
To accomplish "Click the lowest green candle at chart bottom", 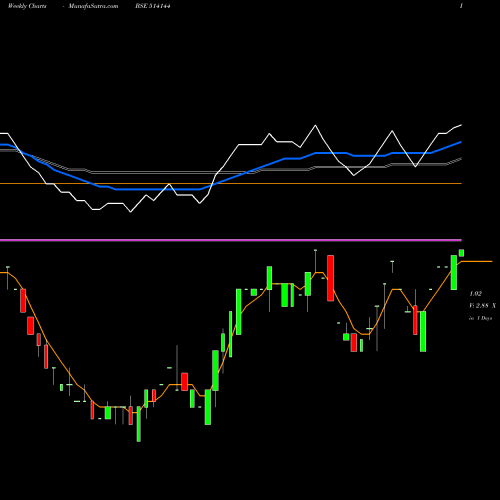I will pos(139,424).
